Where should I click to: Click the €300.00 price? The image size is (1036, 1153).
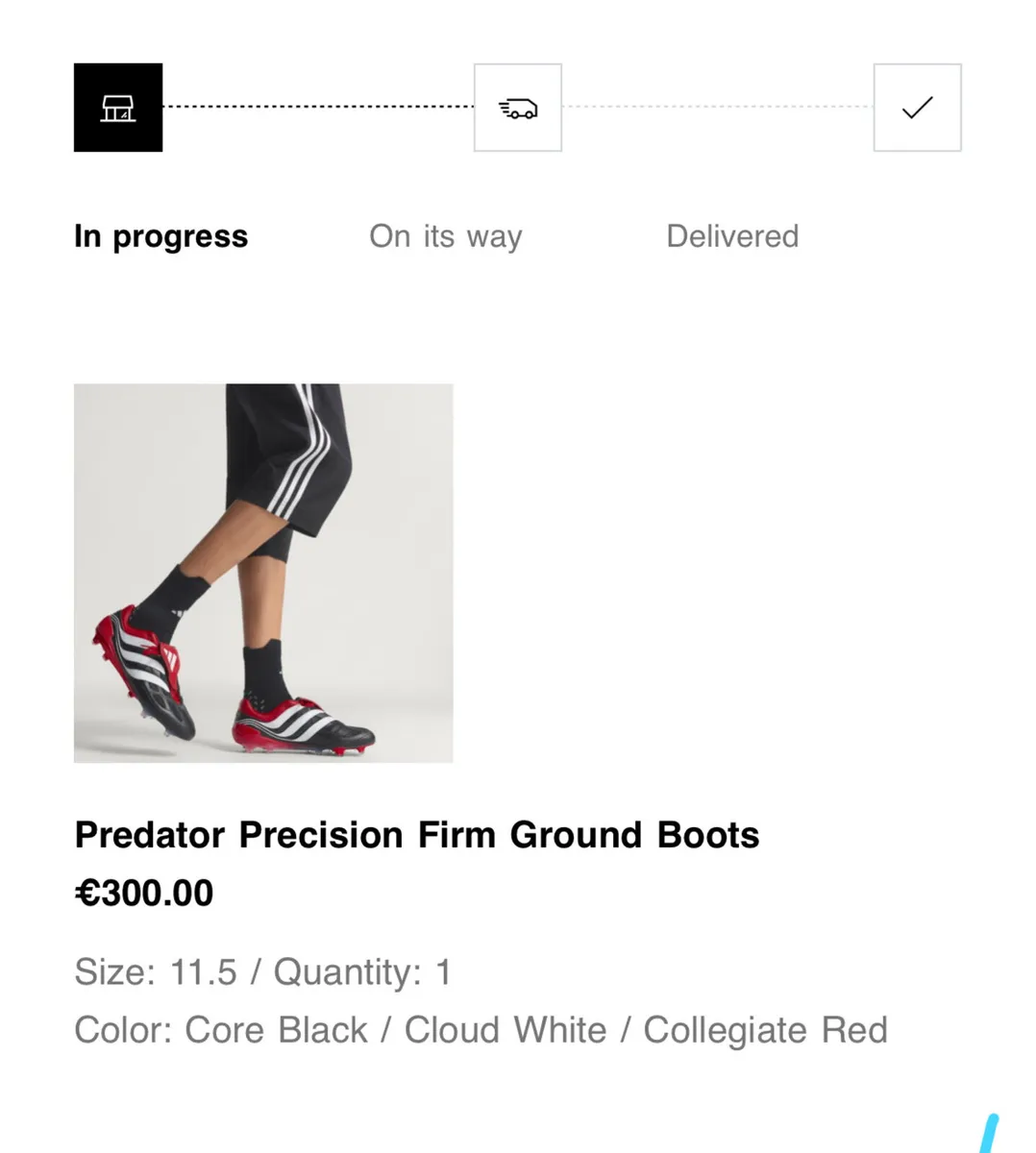coord(144,894)
